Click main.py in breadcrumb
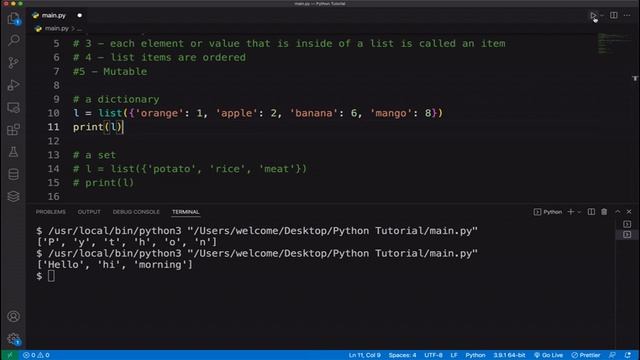Viewport: 640px width, 360px height. click(x=56, y=29)
